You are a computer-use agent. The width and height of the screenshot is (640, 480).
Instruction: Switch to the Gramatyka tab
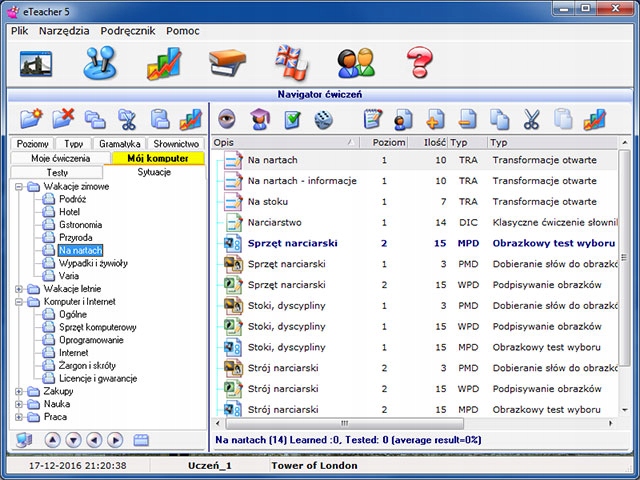coord(119,144)
